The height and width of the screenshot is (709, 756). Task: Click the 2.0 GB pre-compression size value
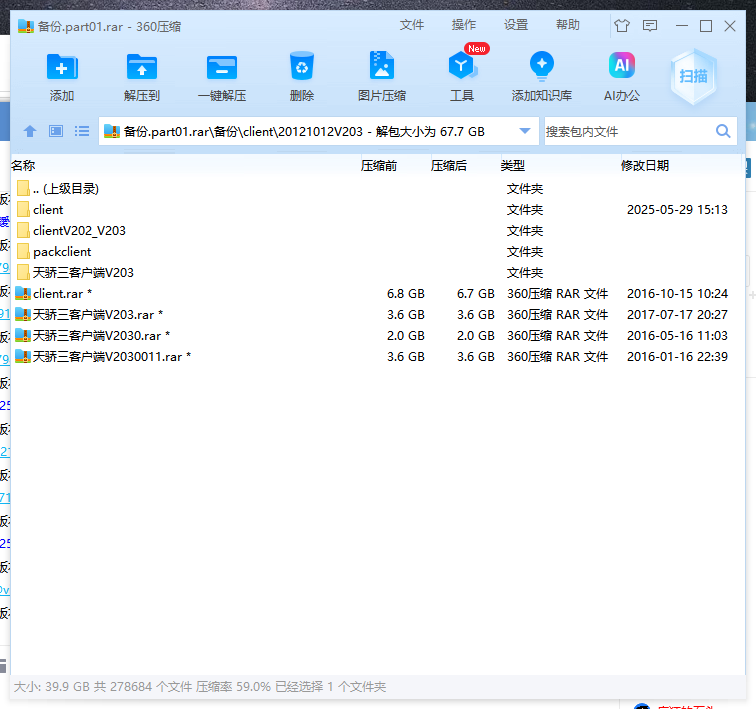click(x=406, y=335)
